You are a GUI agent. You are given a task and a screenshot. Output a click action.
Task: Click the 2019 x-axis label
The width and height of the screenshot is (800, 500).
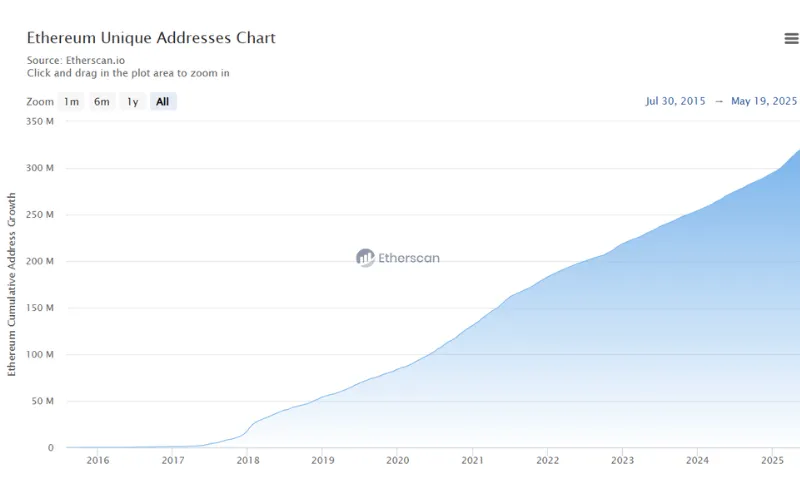(323, 460)
